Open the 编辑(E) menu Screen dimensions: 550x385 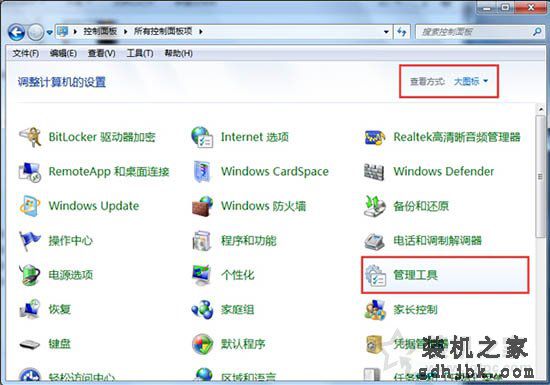(63, 53)
